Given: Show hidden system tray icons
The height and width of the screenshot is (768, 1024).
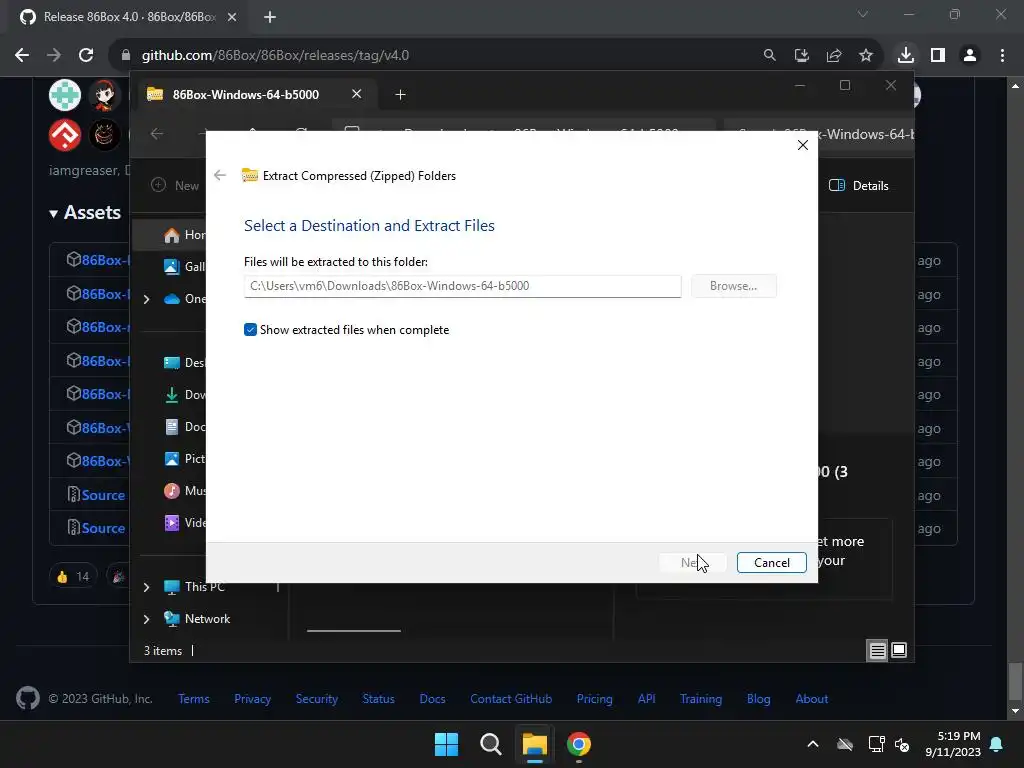Looking at the screenshot, I should click(812, 744).
